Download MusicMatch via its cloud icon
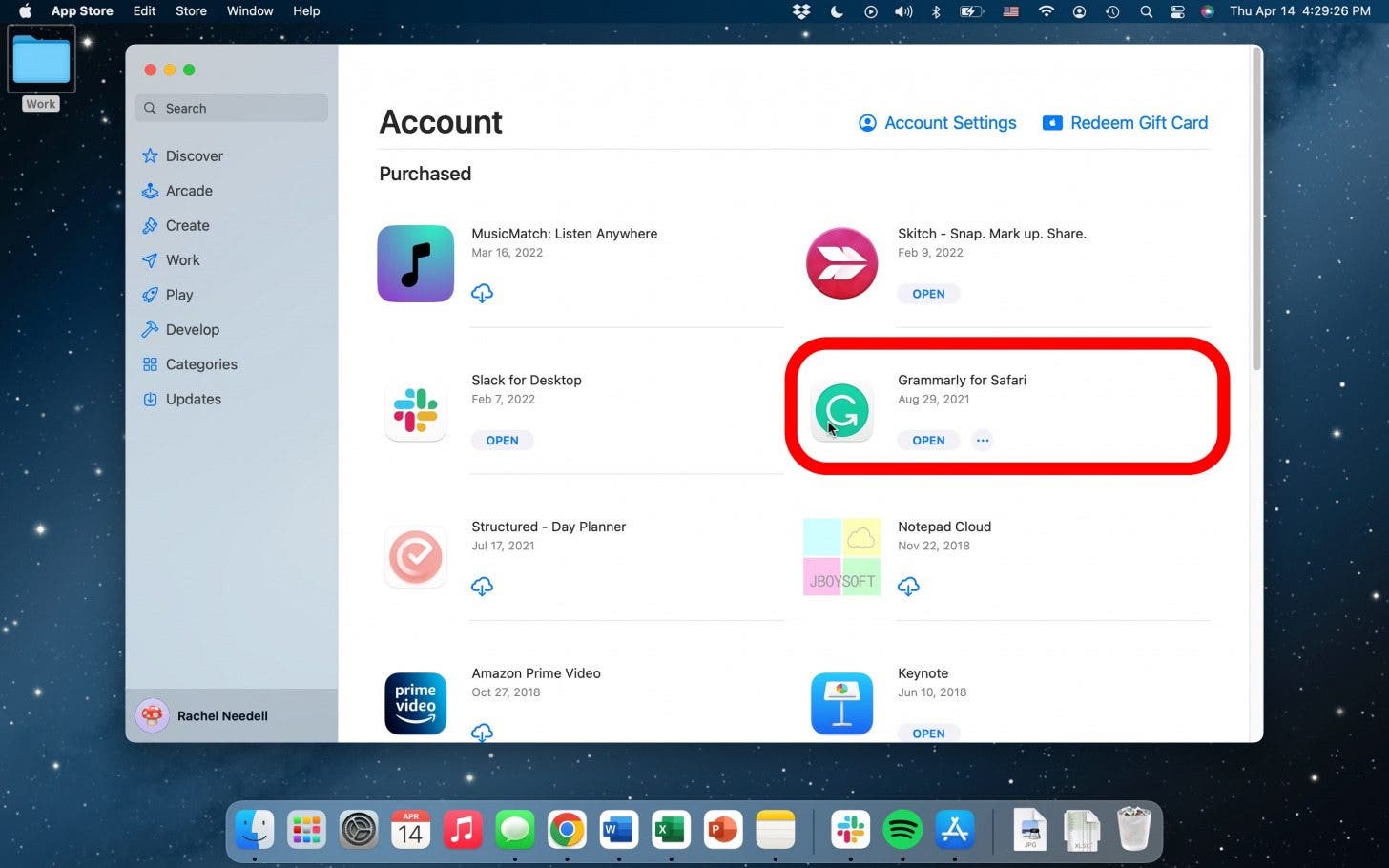 482,293
